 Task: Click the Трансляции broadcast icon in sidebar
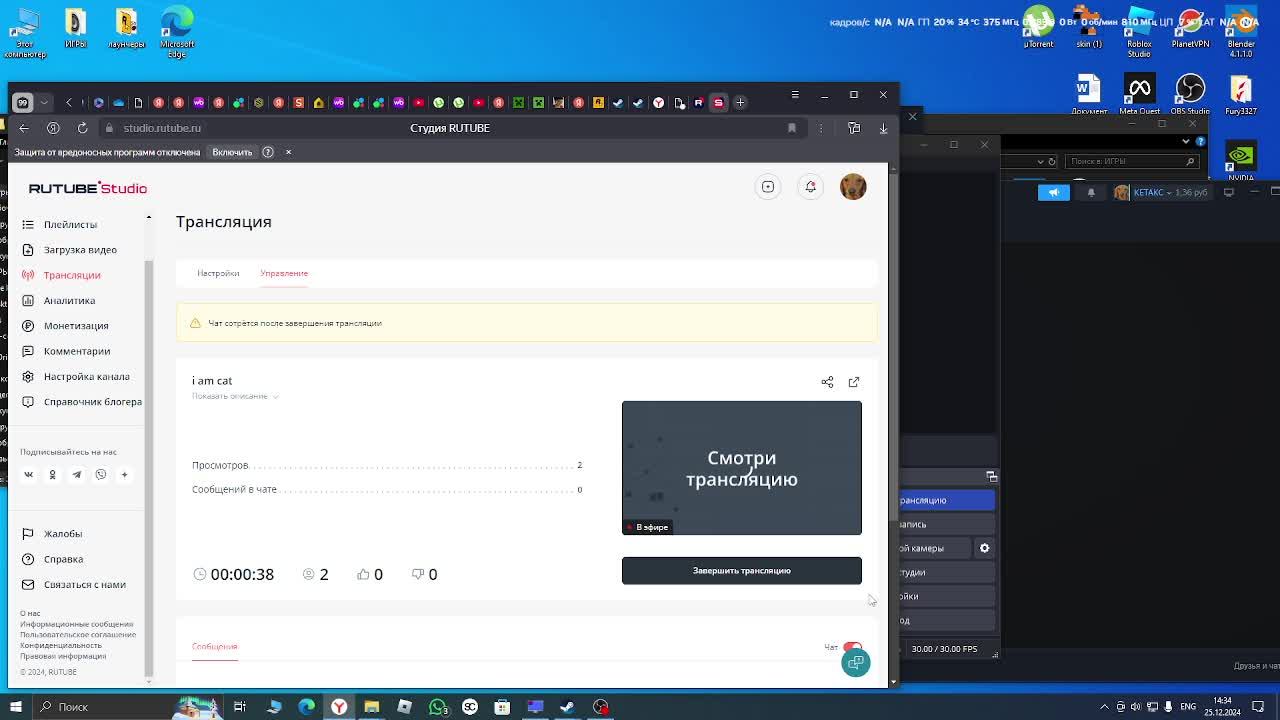[28, 275]
